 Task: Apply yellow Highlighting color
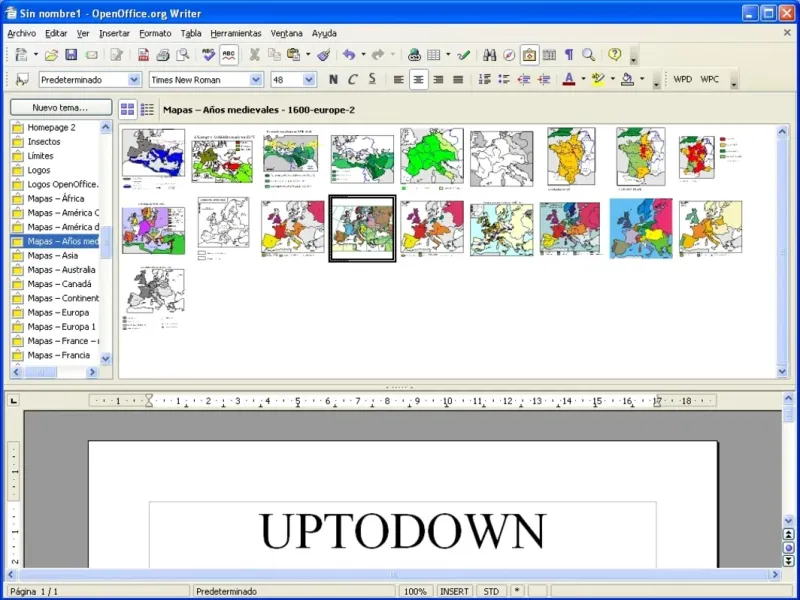(x=598, y=79)
